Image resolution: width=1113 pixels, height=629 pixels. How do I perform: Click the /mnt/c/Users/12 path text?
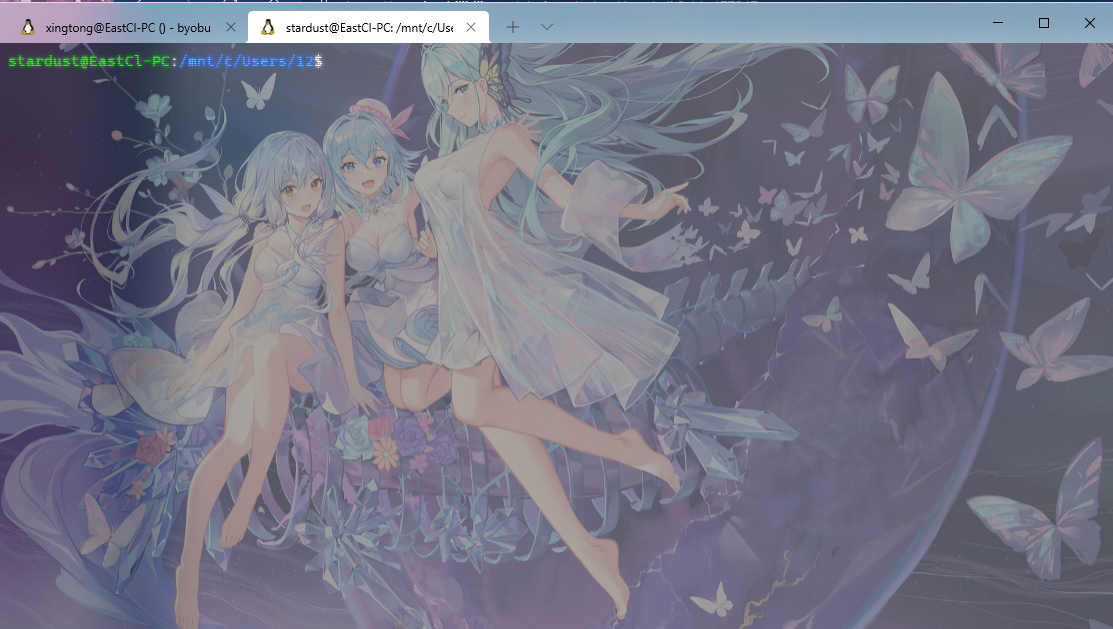(246, 61)
